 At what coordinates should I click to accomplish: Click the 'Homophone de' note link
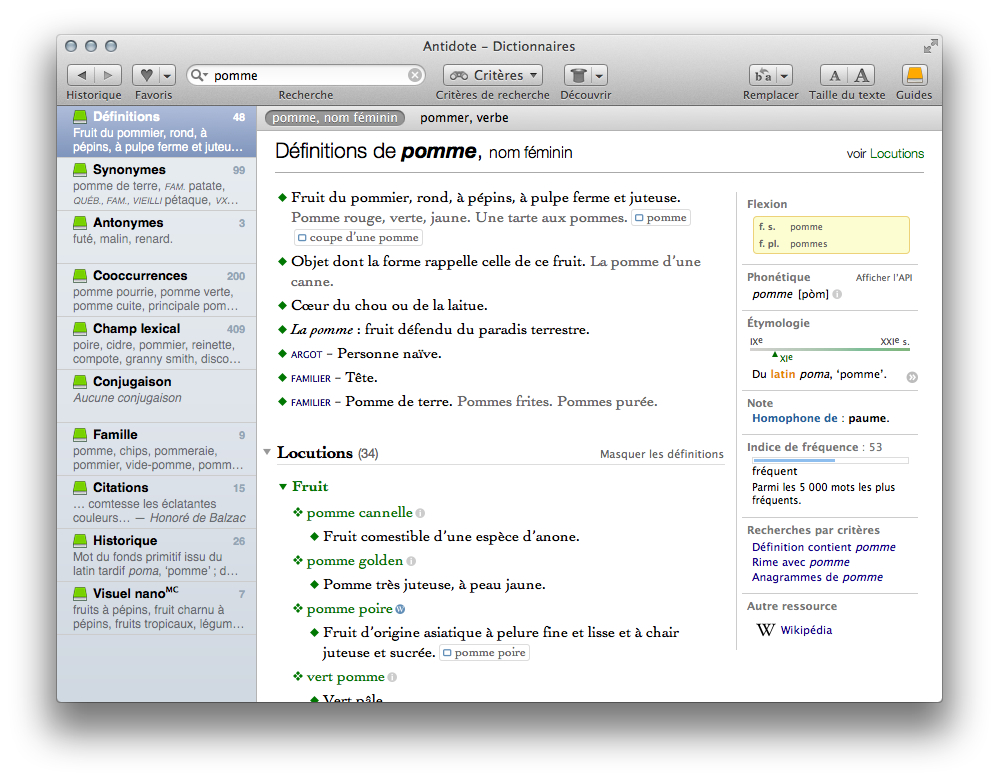pos(794,419)
